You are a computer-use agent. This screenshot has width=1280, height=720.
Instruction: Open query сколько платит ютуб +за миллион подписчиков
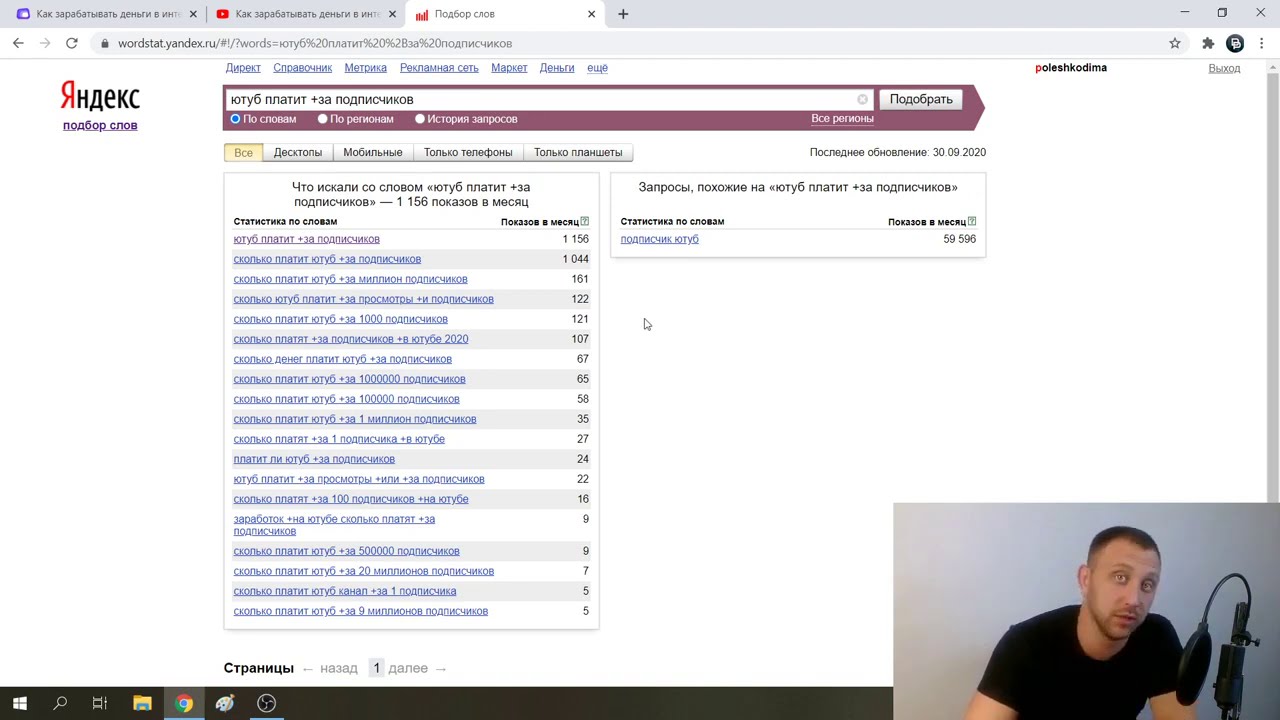click(350, 279)
